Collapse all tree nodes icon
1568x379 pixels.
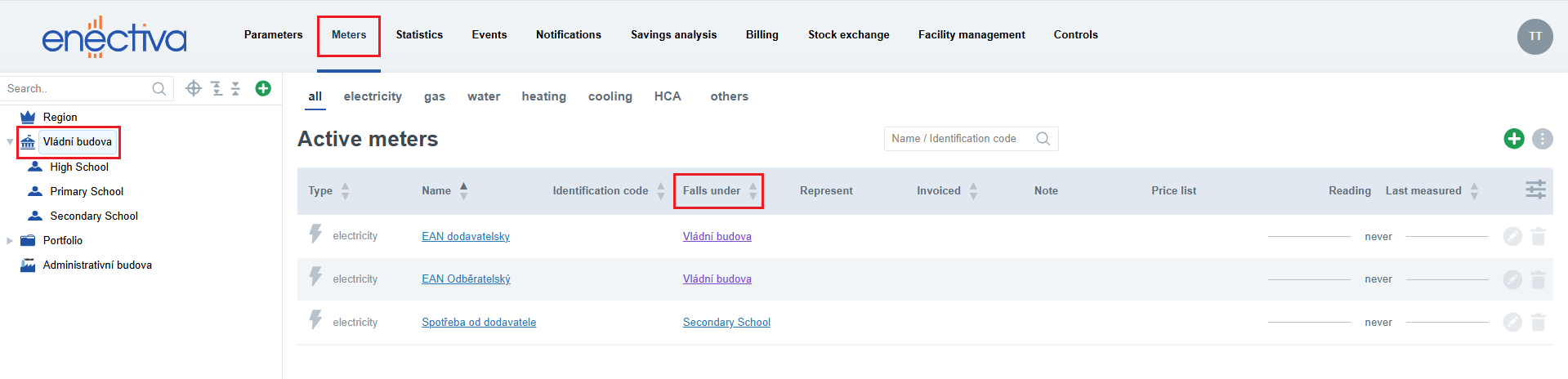click(x=235, y=88)
